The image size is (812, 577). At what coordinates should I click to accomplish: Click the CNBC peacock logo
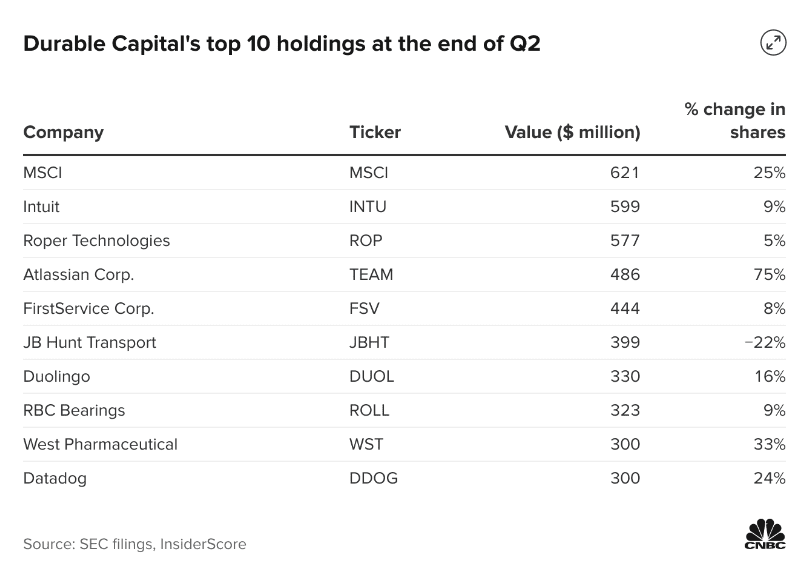764,533
